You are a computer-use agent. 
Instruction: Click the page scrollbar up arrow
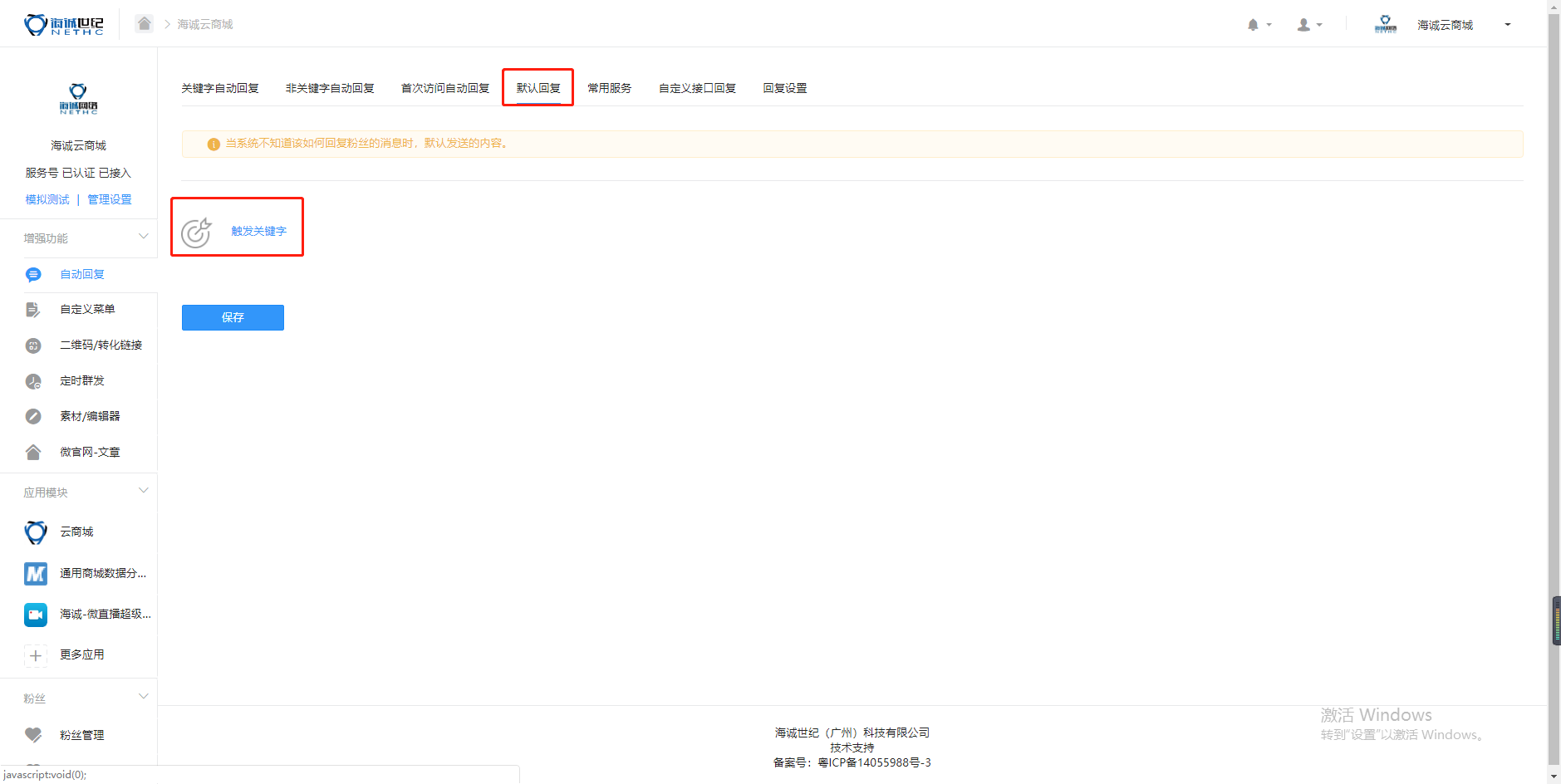[1554, 7]
